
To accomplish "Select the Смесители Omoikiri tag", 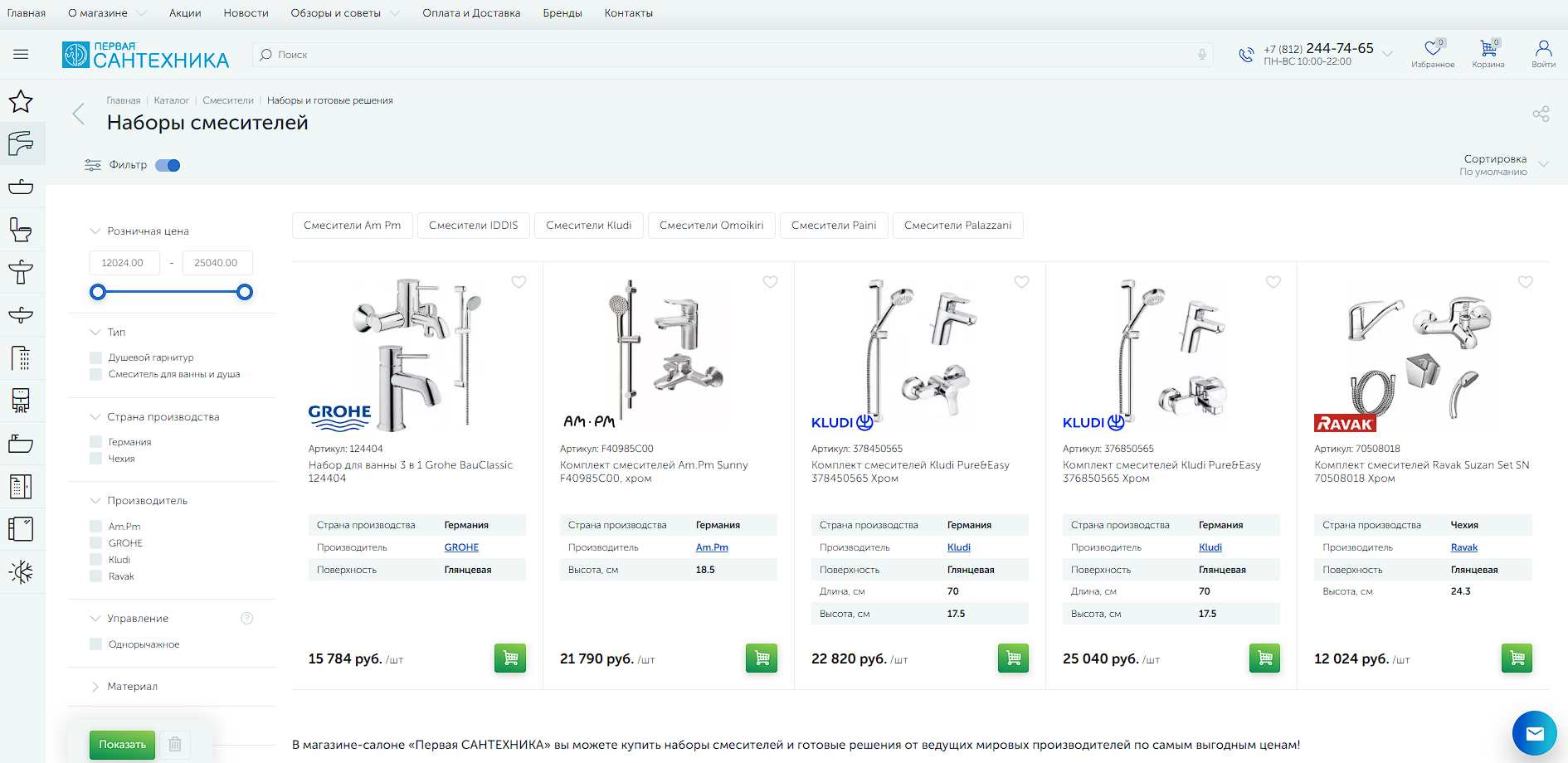I will 712,226.
